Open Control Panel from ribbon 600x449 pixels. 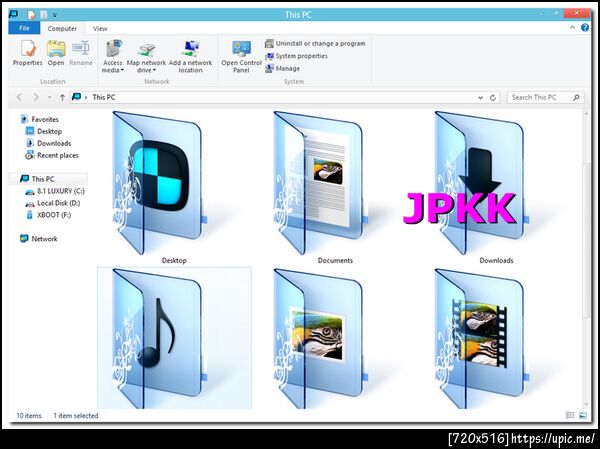click(241, 57)
